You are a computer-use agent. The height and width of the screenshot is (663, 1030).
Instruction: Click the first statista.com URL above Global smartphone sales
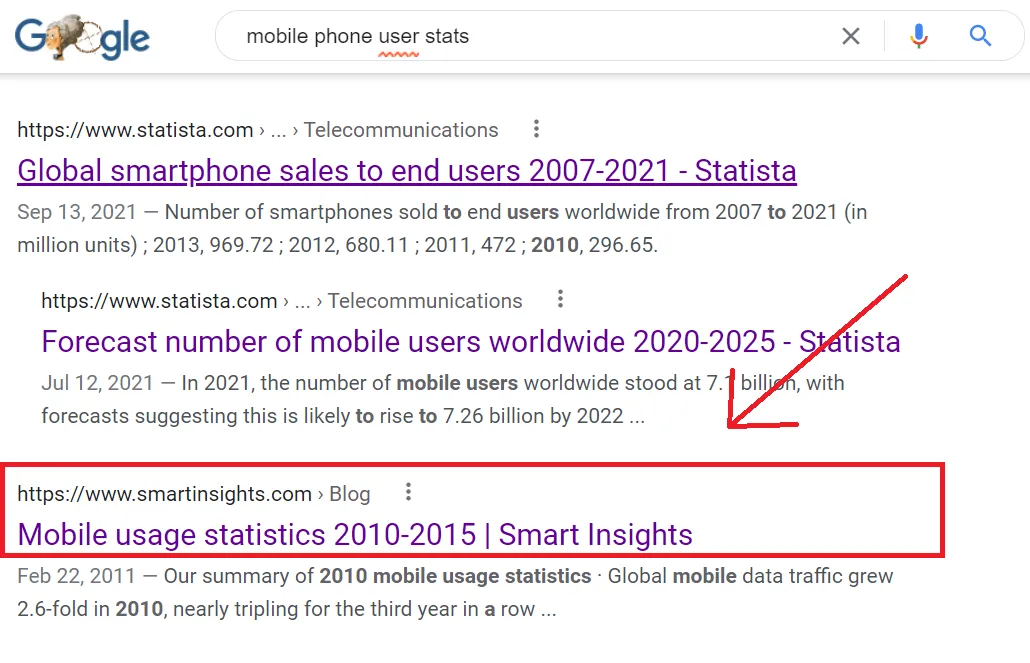click(135, 130)
